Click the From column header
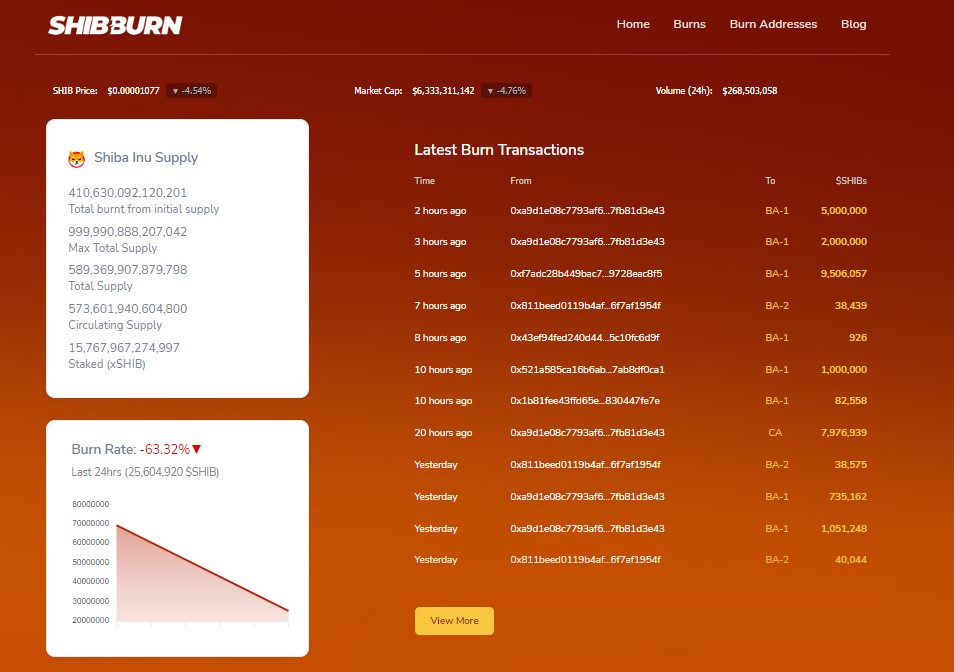 click(520, 181)
